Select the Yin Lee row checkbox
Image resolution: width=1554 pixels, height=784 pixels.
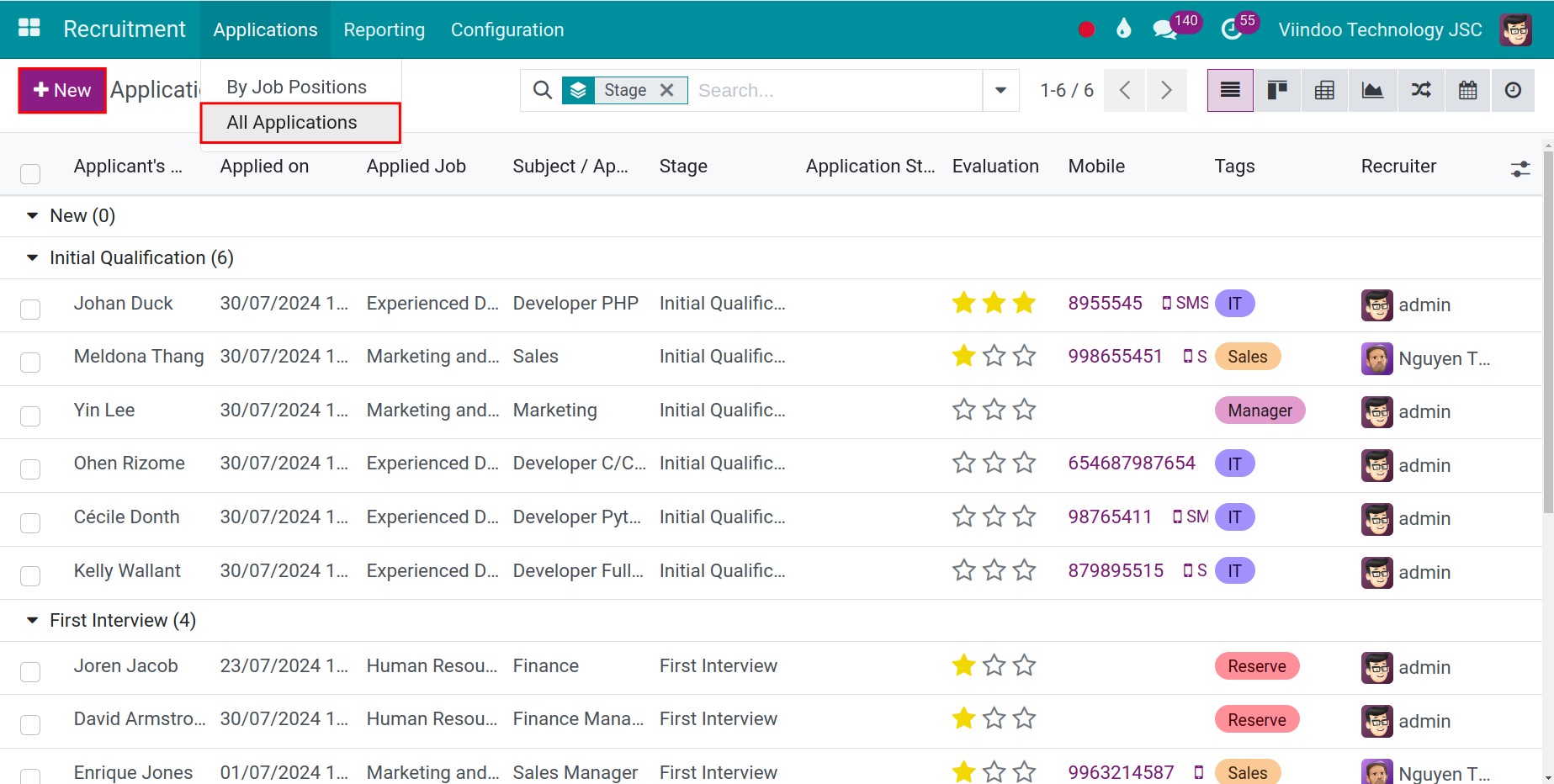30,416
